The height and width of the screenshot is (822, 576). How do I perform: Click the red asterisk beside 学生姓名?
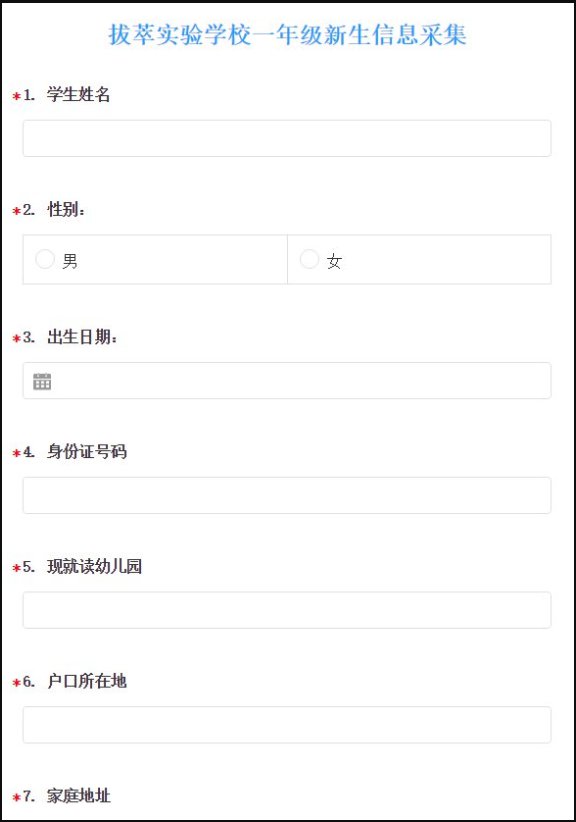pos(16,96)
